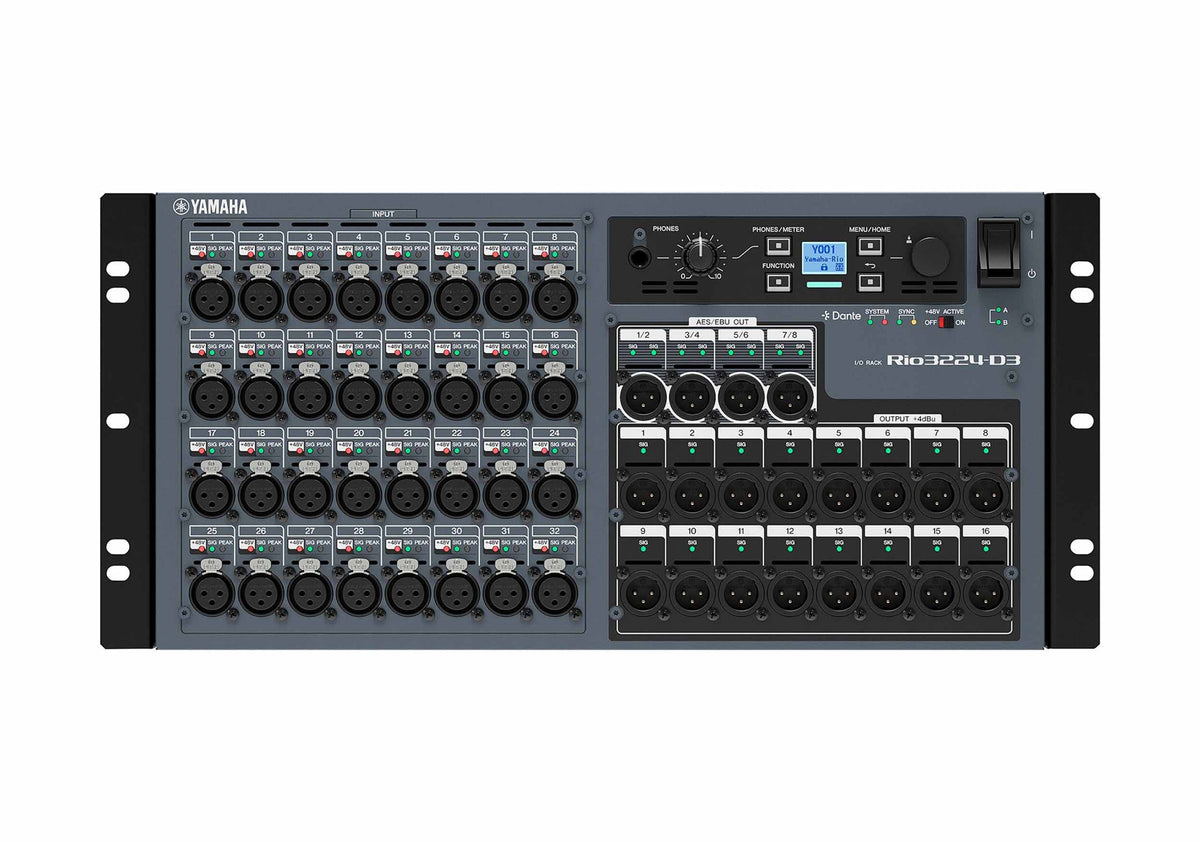The image size is (1200, 842).
Task: Select the input 17 XLR connector
Action: 212,493
